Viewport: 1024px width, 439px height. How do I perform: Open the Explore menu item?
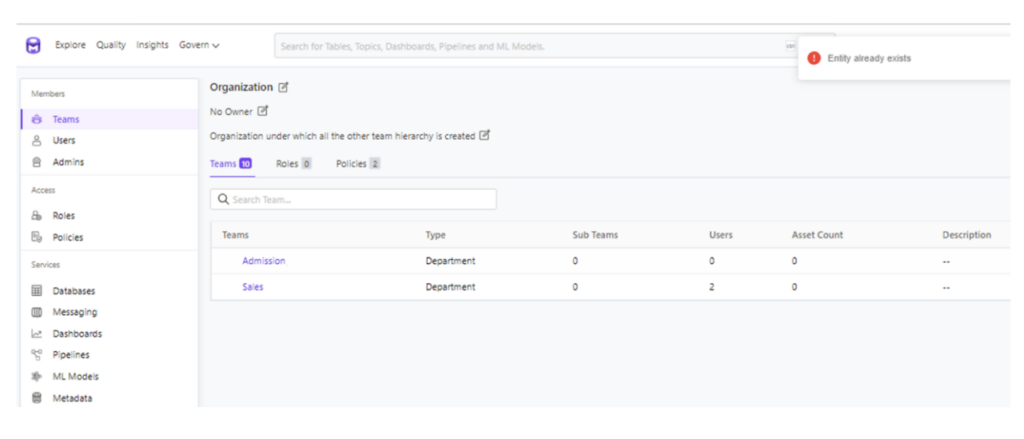(x=71, y=45)
